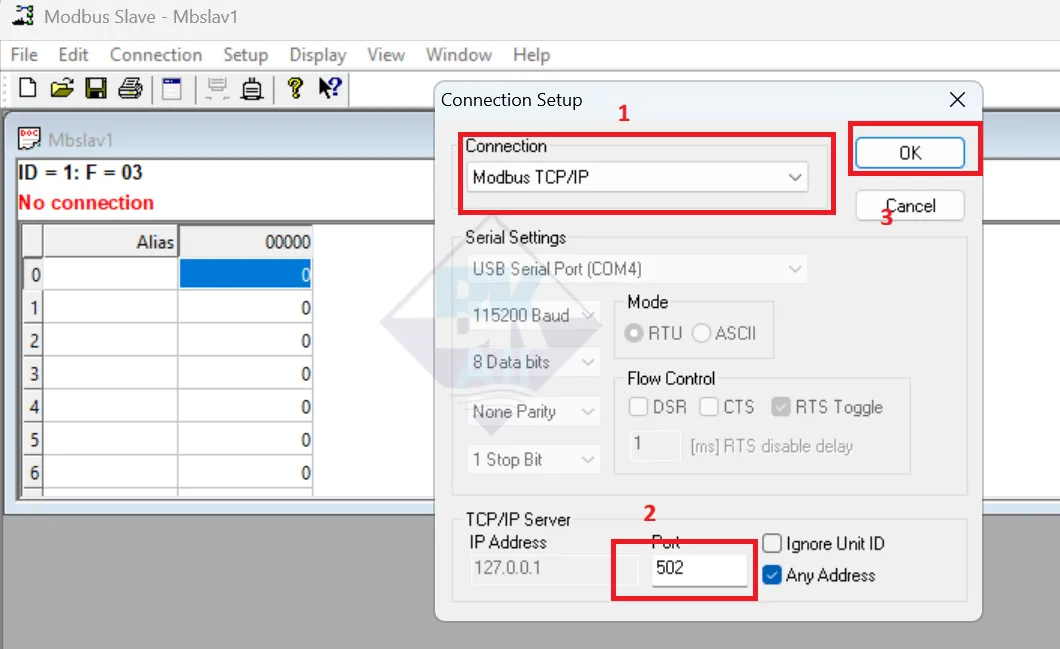Uncheck the Any Address checkbox
The image size is (1060, 649).
[x=772, y=575]
